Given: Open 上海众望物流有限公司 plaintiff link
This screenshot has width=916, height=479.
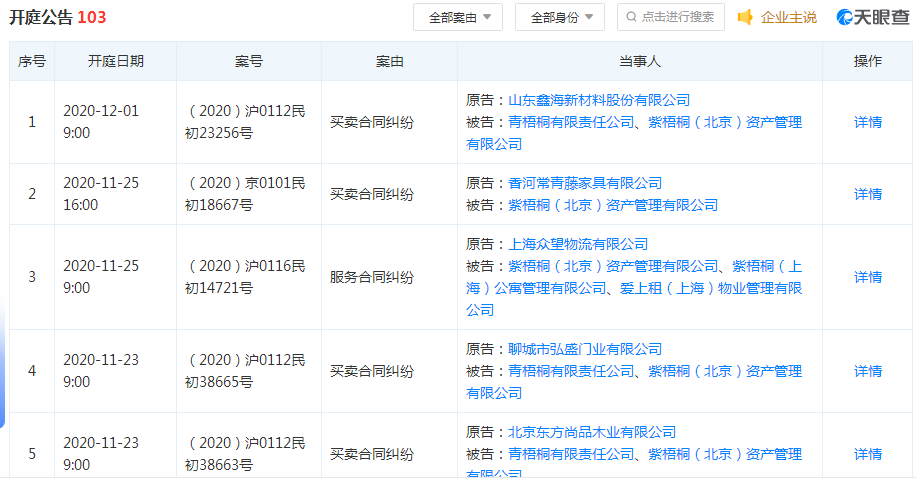Looking at the screenshot, I should (x=578, y=244).
